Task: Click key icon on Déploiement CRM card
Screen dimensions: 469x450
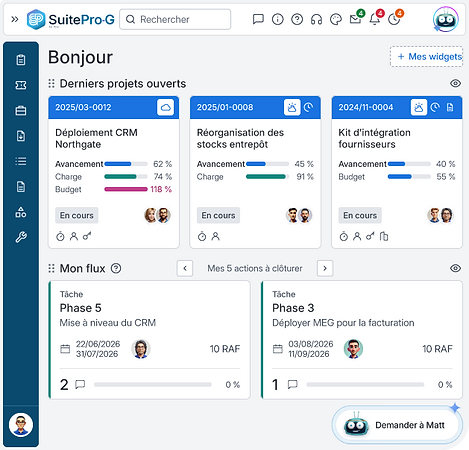Action: (87, 237)
